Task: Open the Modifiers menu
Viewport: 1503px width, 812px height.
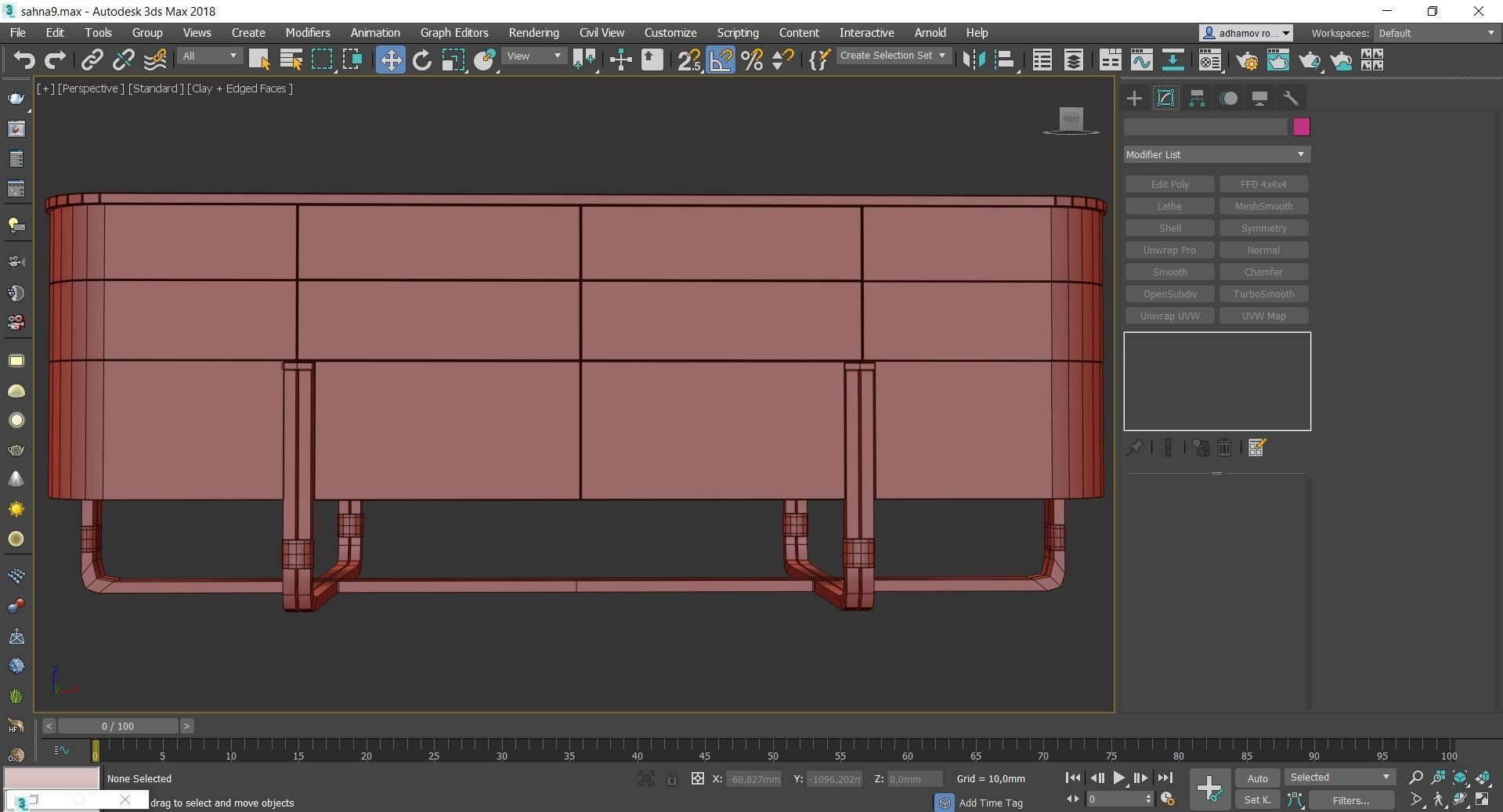Action: (x=307, y=33)
